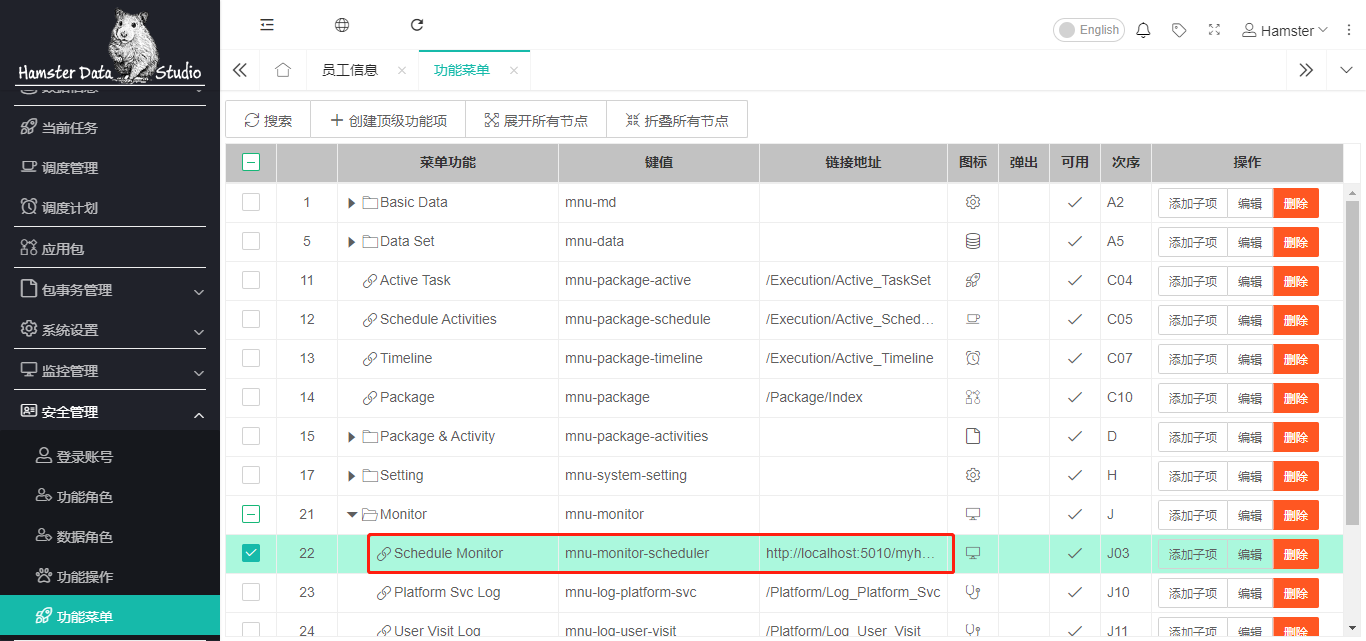Toggle the select-all header checkbox
The image size is (1366, 641).
251,162
